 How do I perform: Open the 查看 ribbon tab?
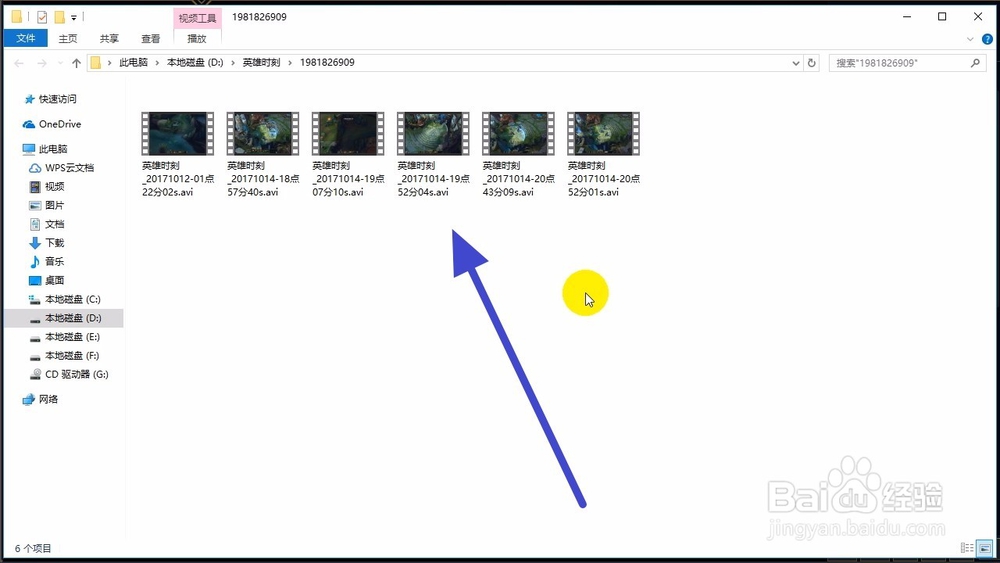(x=151, y=39)
